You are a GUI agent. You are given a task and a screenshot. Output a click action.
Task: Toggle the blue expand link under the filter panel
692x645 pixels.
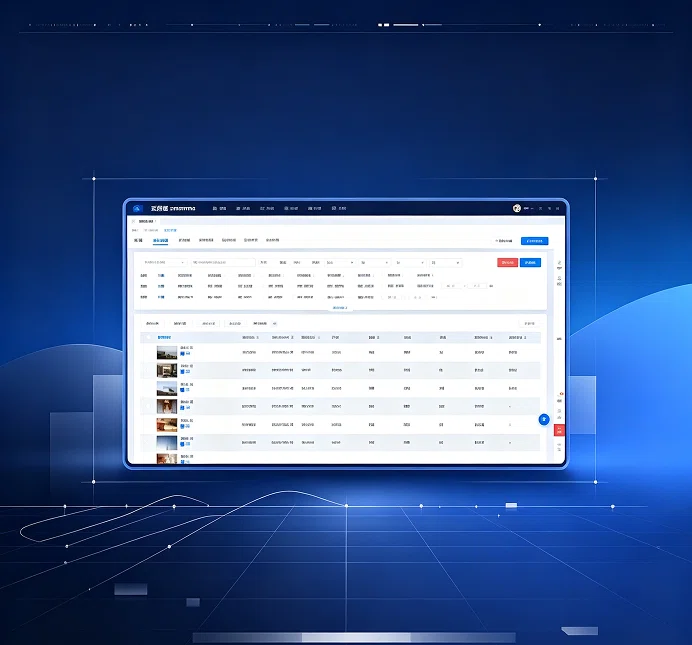click(340, 308)
